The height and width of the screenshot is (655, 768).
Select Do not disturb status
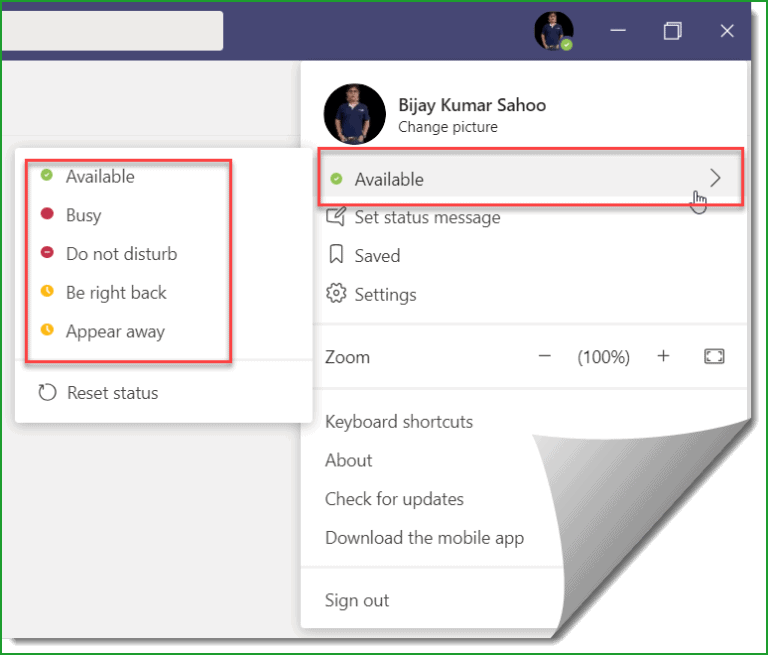(x=121, y=254)
